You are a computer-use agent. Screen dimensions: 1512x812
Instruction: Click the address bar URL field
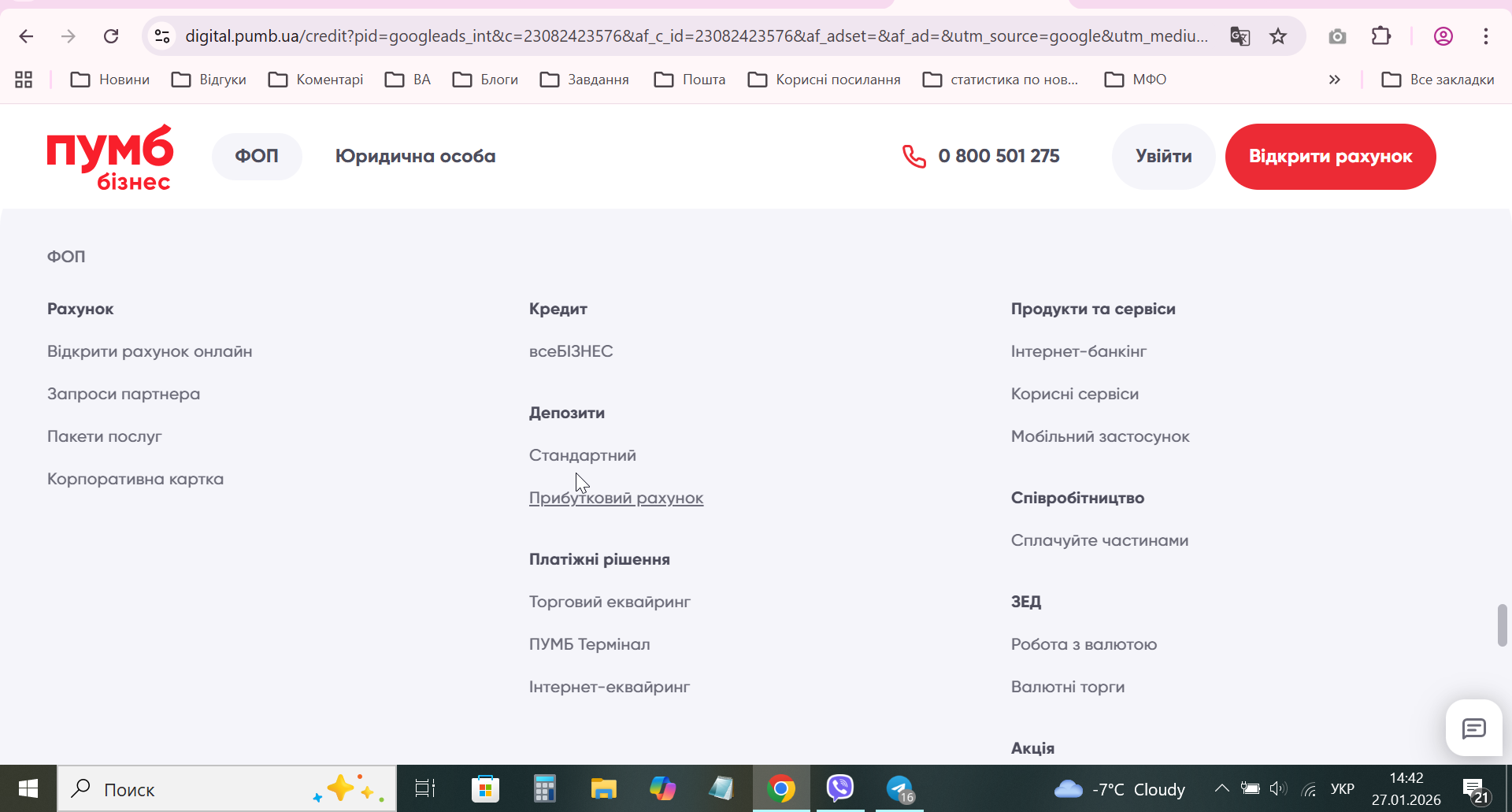[x=696, y=36]
